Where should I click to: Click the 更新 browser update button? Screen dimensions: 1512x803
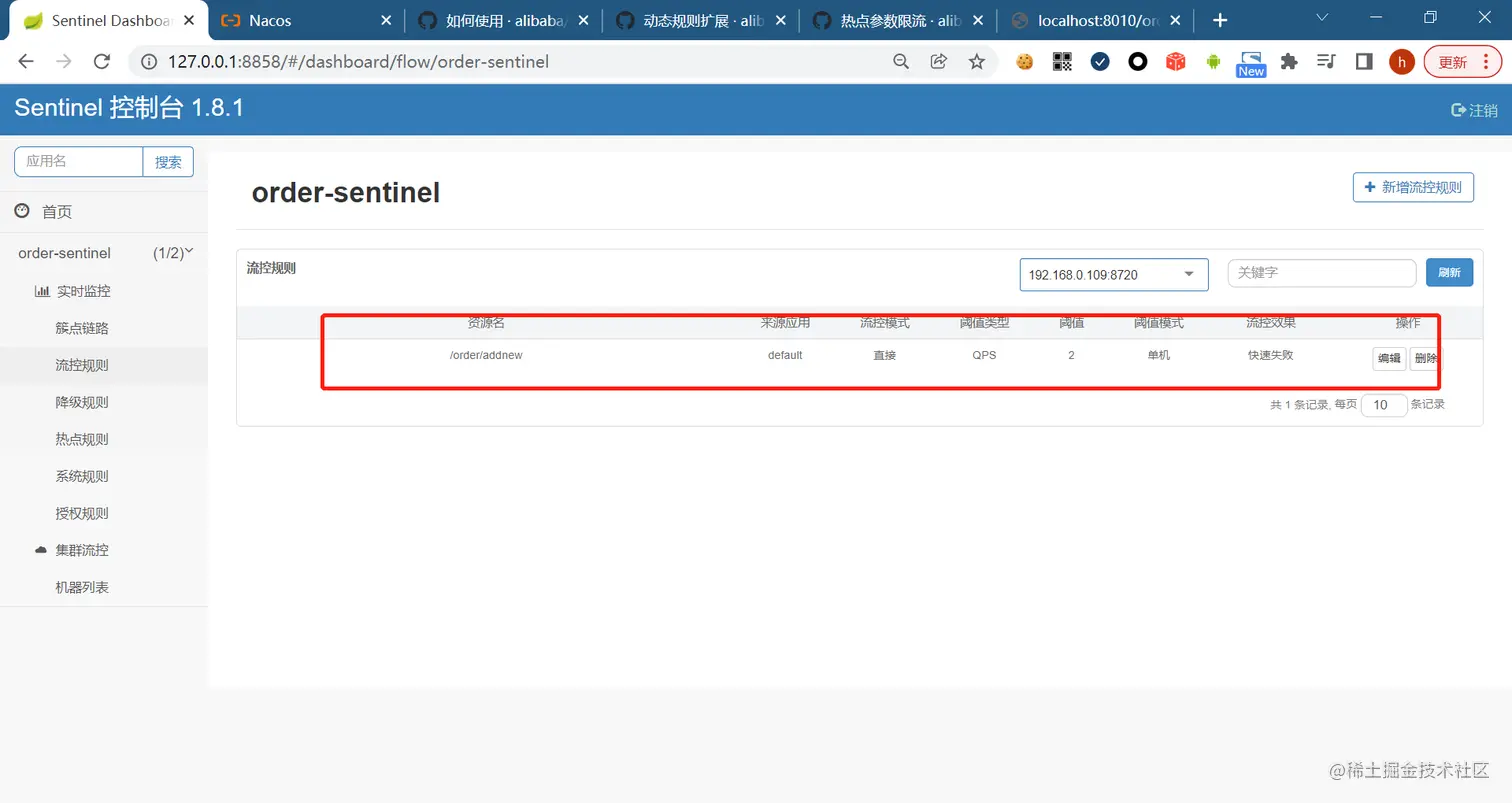1462,62
